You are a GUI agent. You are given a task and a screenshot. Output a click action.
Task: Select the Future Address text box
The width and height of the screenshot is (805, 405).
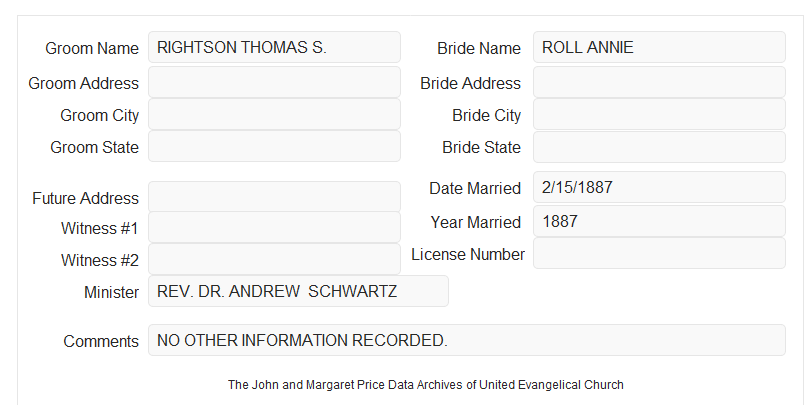(x=274, y=197)
